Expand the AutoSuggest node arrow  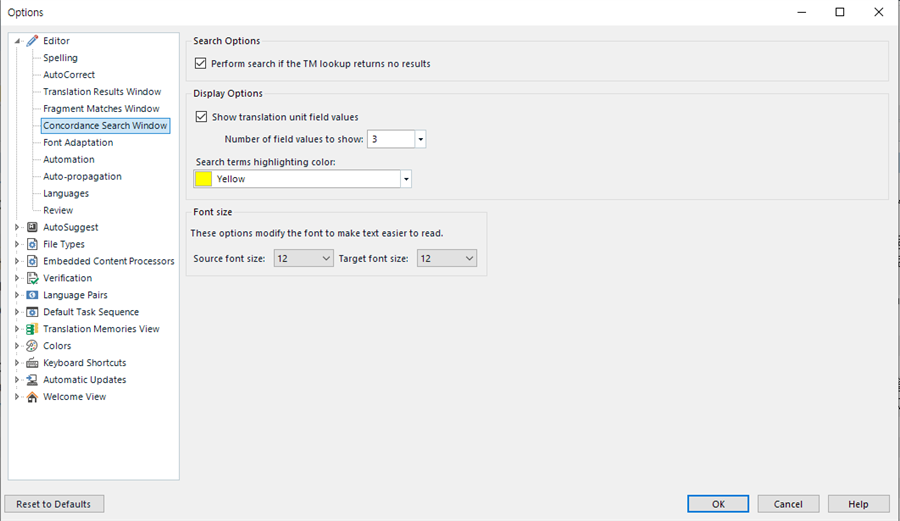pos(17,227)
